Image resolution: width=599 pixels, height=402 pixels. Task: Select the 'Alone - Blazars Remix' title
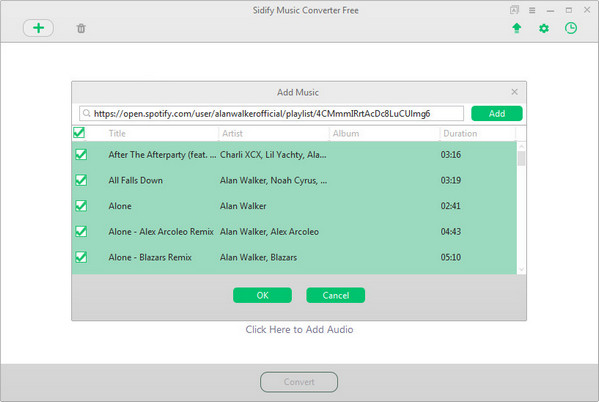pos(150,257)
